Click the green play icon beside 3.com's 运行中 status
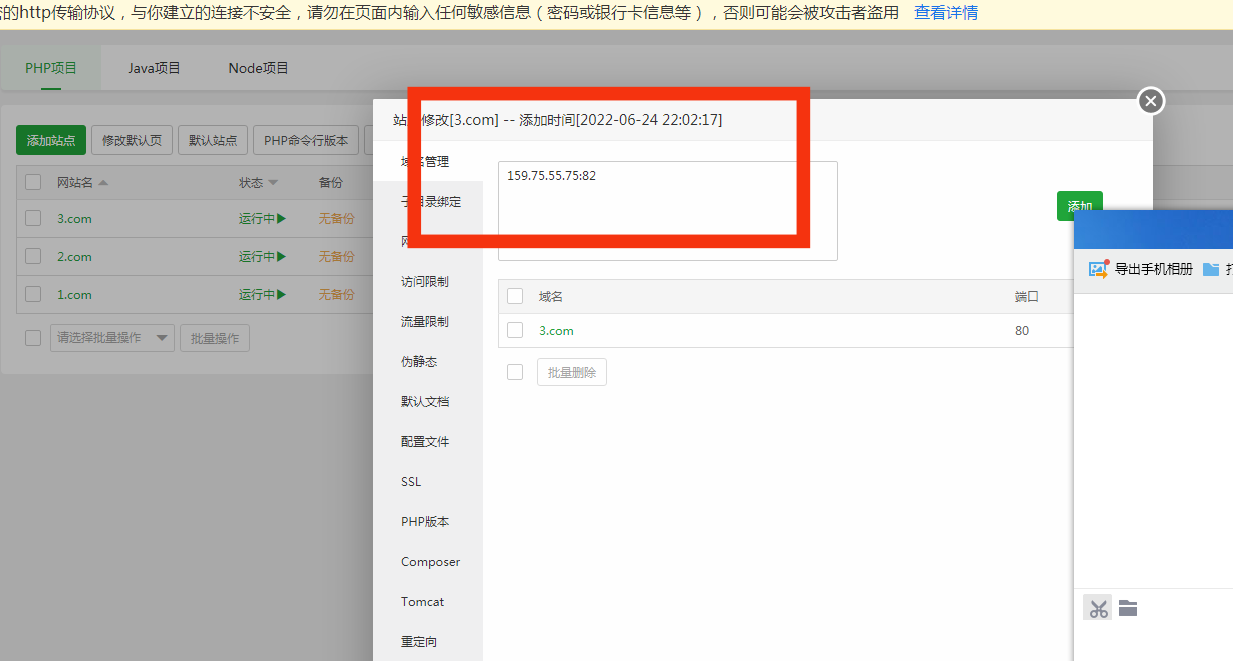The image size is (1233, 661). point(281,218)
